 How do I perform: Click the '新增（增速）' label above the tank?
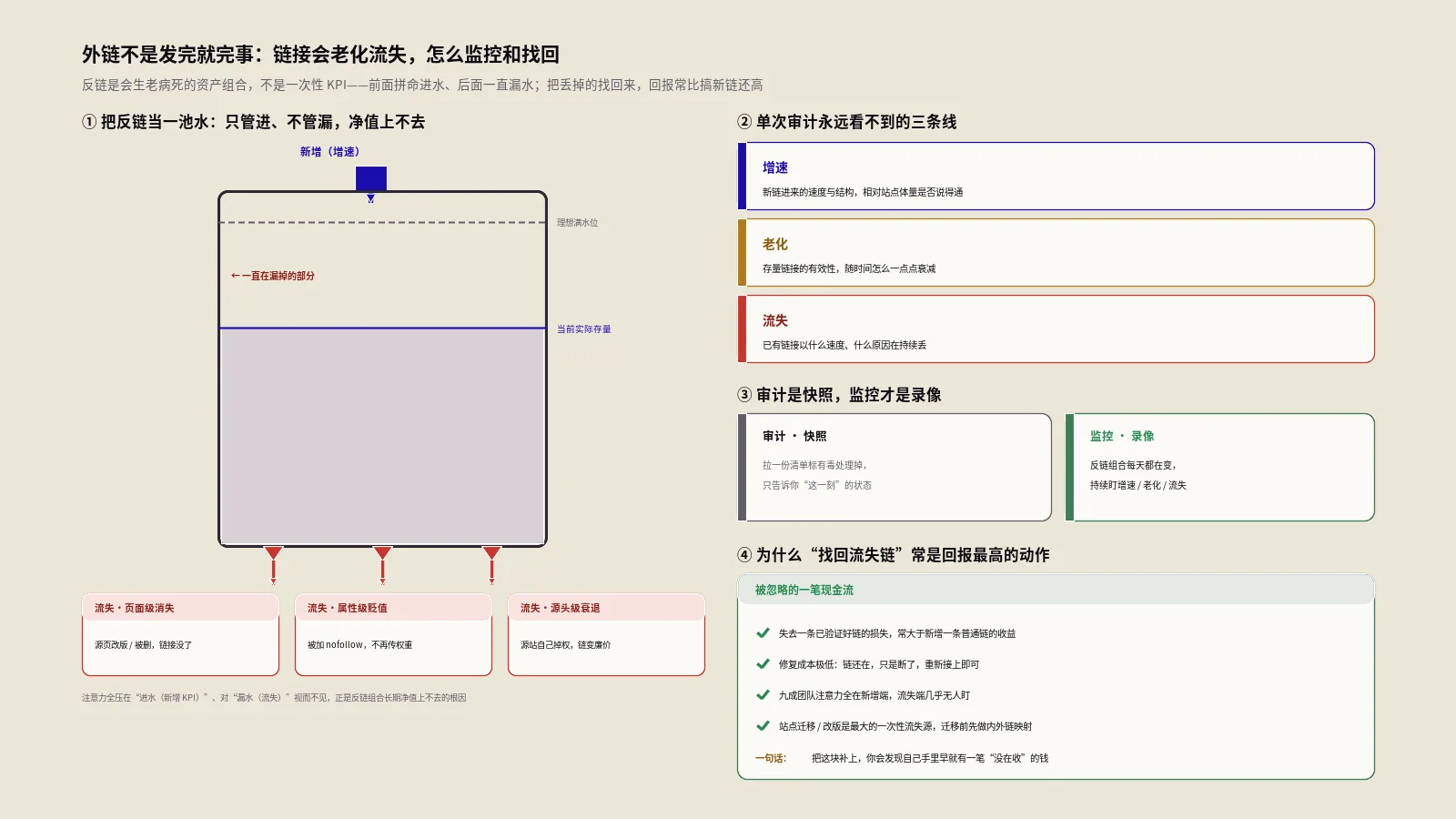coord(329,152)
